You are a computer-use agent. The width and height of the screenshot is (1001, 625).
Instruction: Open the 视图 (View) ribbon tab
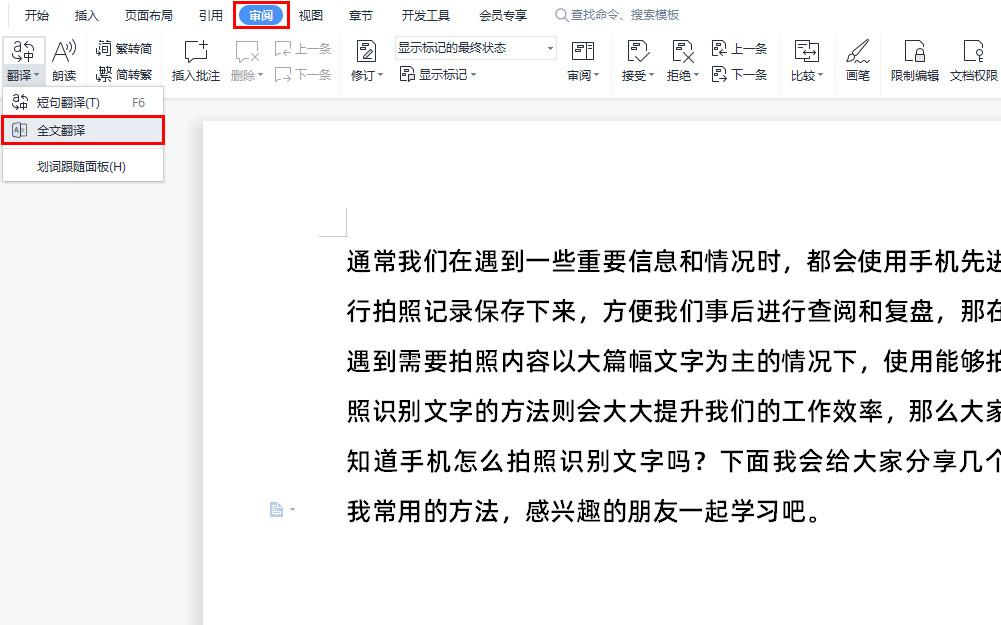point(310,14)
